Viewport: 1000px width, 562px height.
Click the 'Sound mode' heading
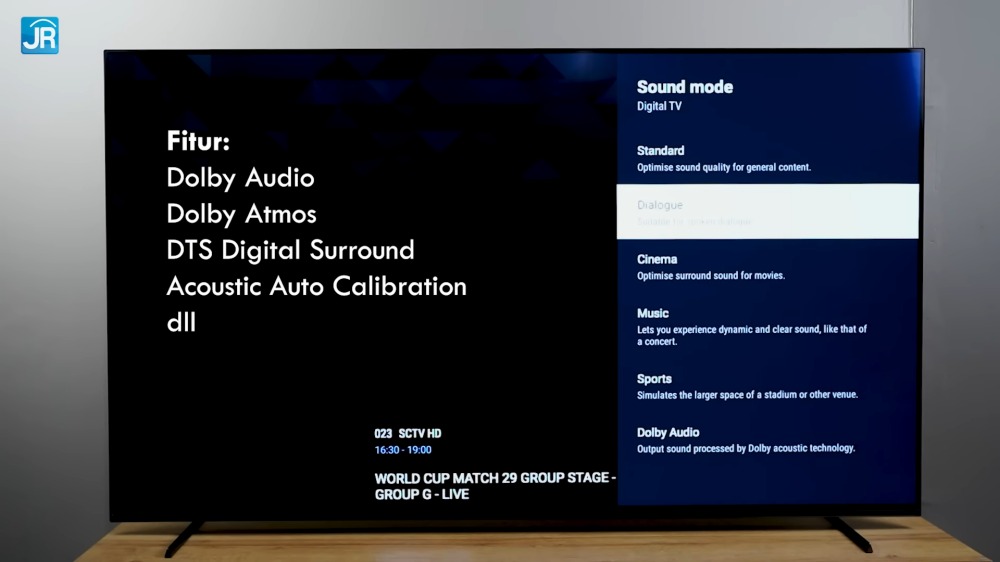684,87
